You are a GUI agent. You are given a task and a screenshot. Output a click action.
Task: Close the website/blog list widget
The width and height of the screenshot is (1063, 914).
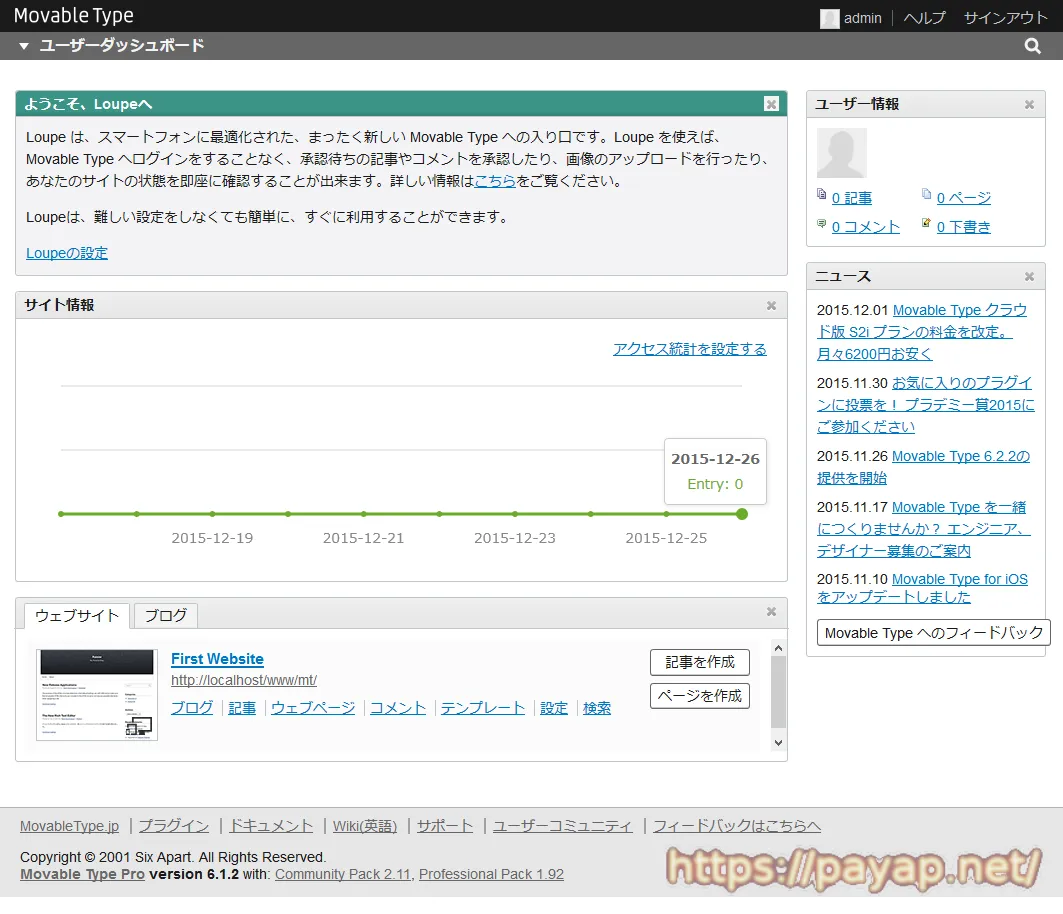point(771,612)
